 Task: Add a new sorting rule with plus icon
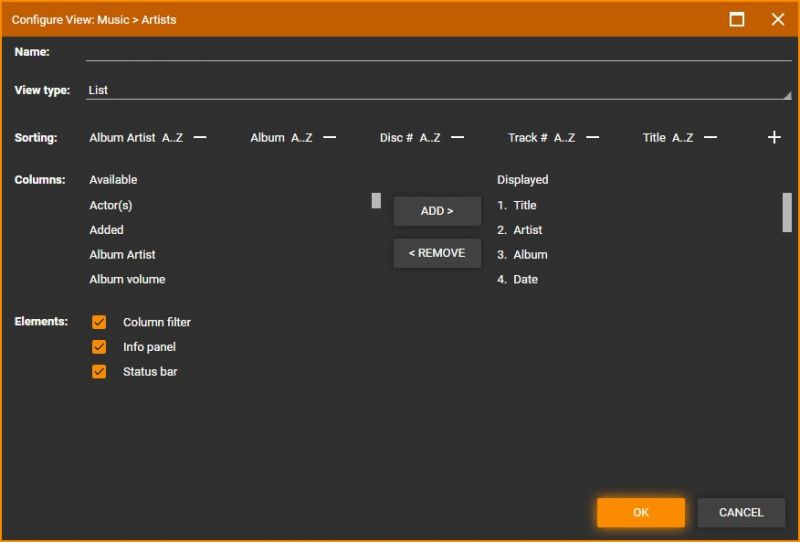pyautogui.click(x=774, y=137)
